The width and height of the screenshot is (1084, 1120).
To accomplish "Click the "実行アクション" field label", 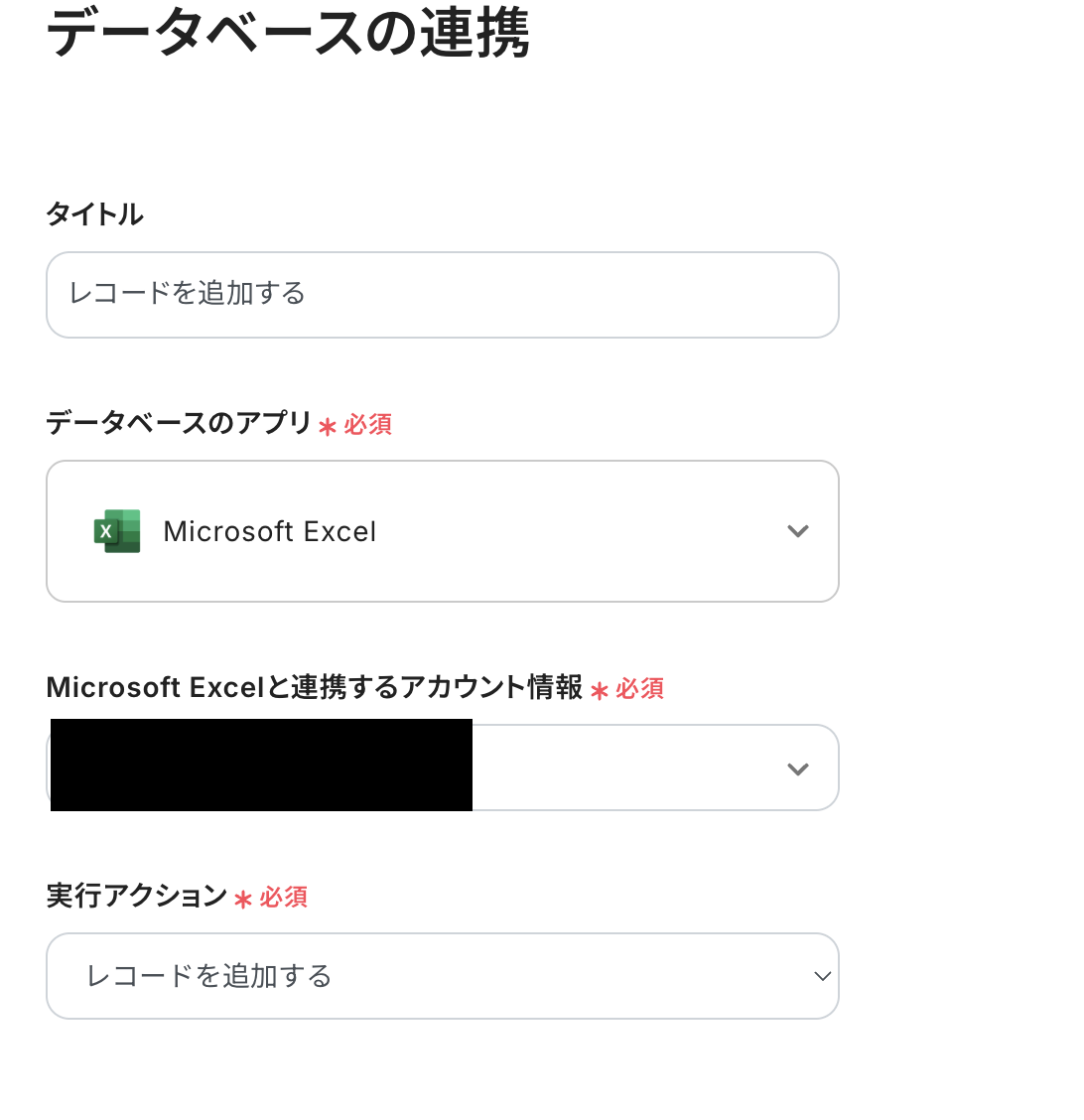I will pos(137,896).
